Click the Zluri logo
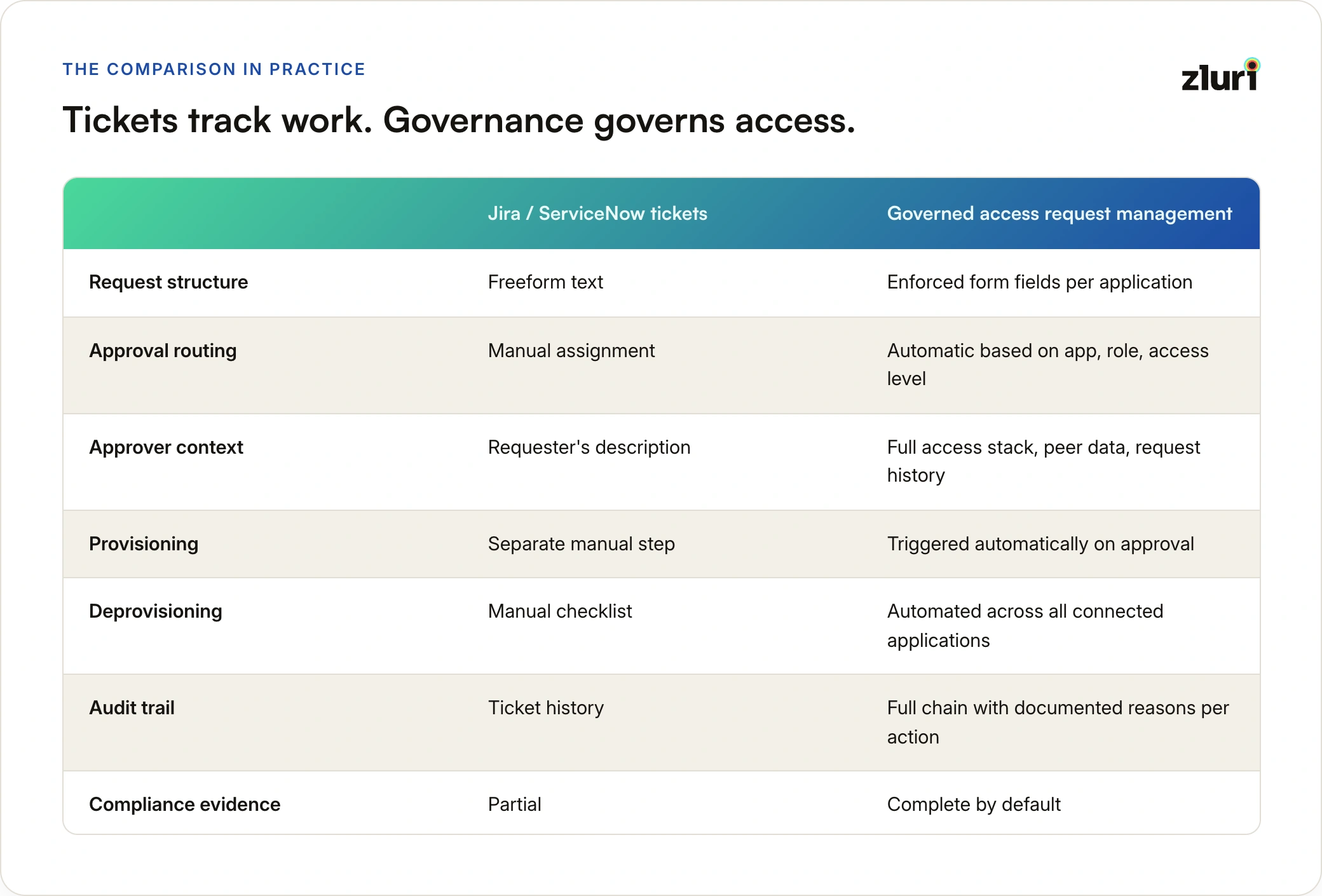Screen dimensions: 1322x896 point(1221,75)
